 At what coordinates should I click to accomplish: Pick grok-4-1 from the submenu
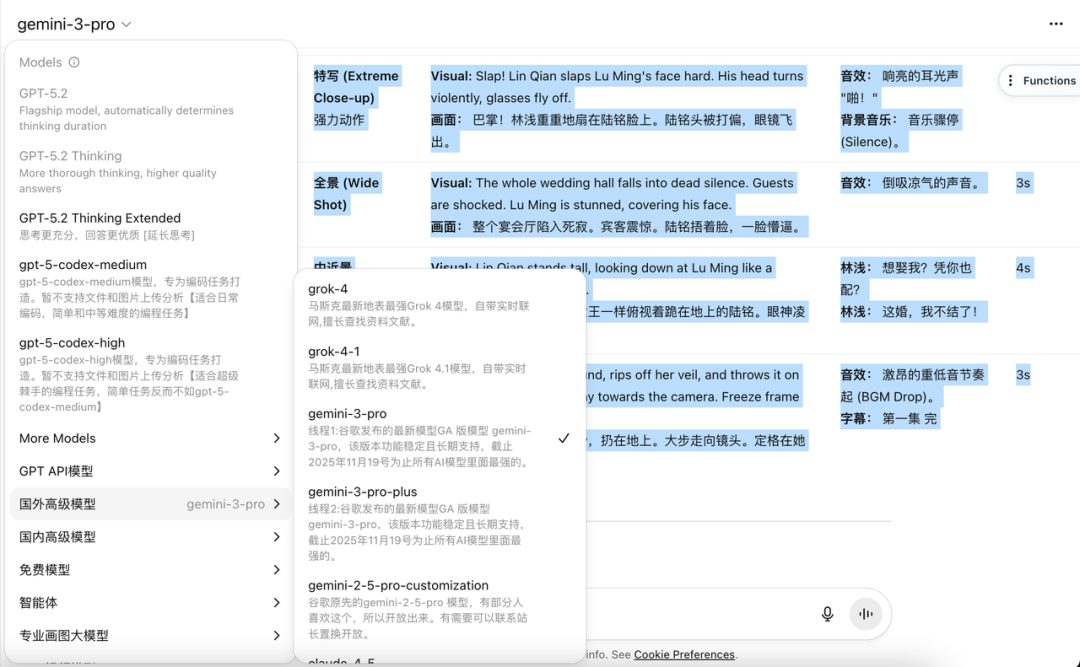(x=439, y=367)
